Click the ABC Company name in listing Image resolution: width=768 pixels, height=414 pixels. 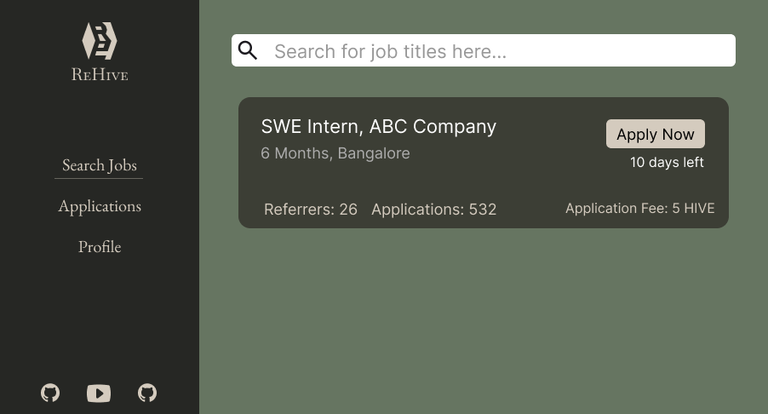point(432,126)
